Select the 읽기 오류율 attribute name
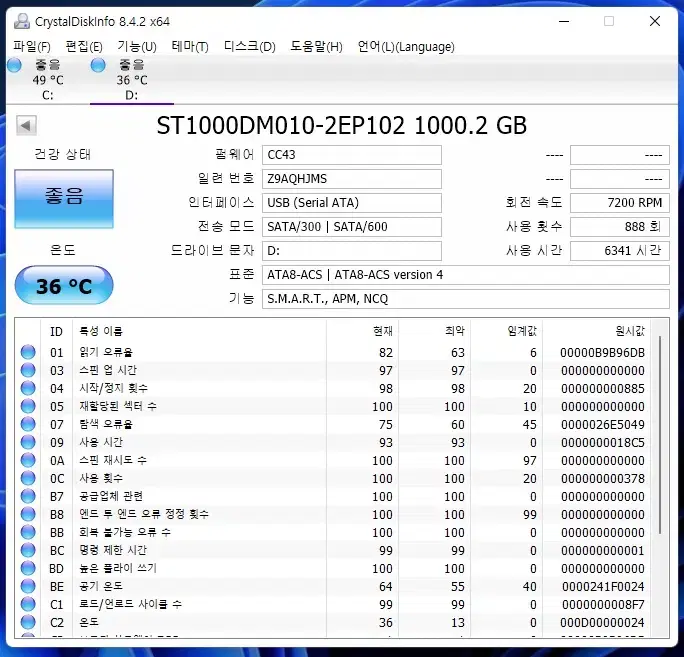This screenshot has width=684, height=657. [x=106, y=352]
